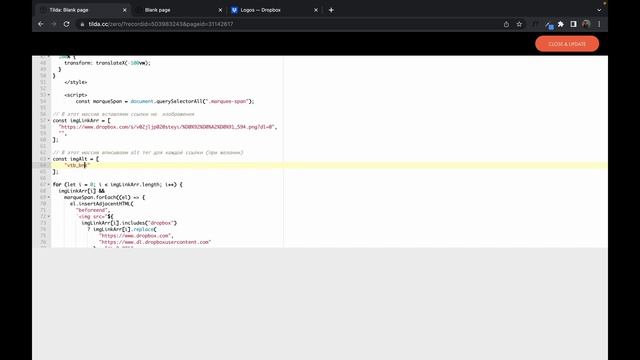The height and width of the screenshot is (360, 640).
Task: Click the imgLinkArr[i].includes("dropbox") line
Action: coord(129,223)
